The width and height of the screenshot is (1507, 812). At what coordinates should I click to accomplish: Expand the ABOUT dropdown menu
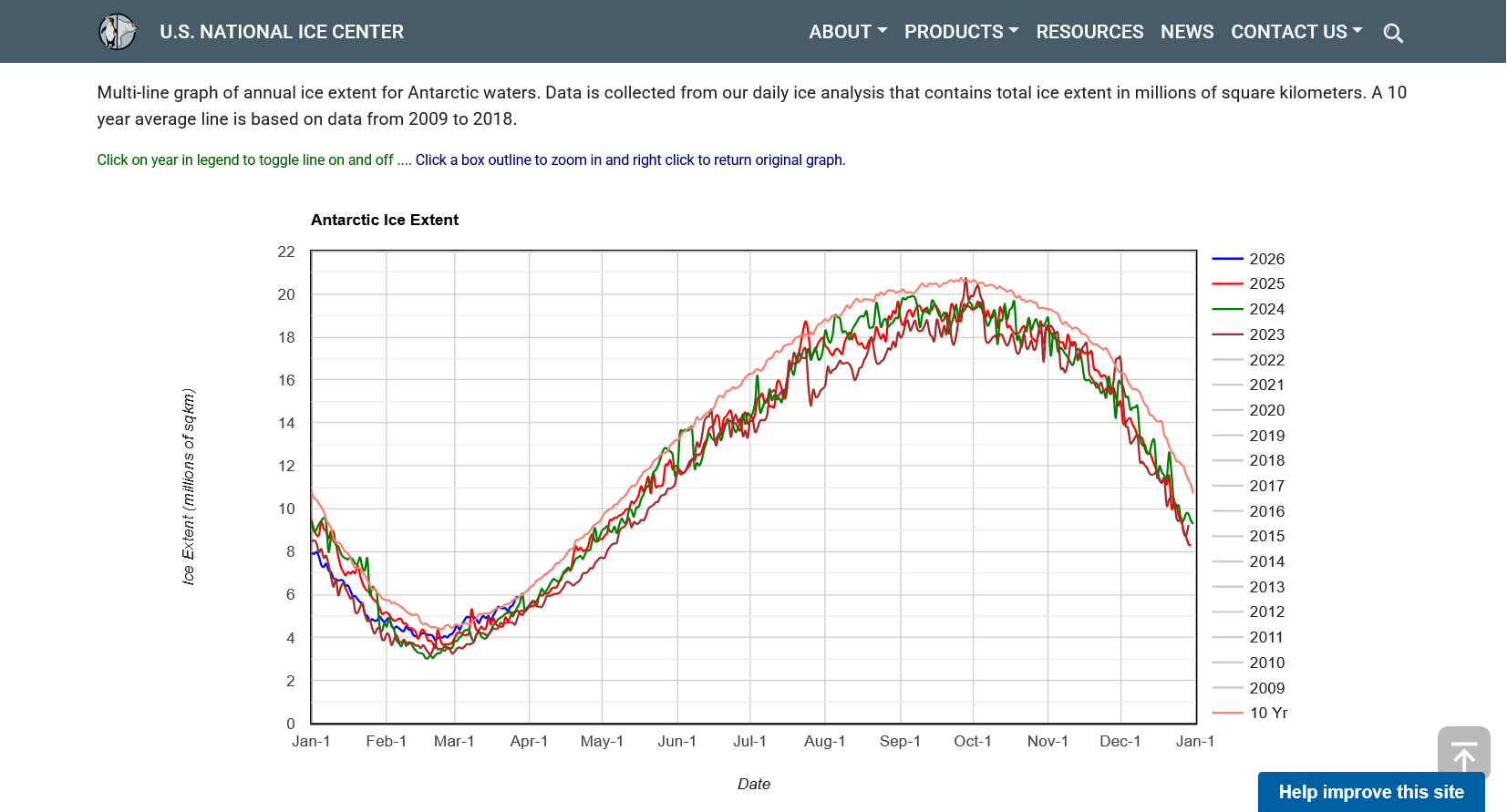tap(848, 32)
